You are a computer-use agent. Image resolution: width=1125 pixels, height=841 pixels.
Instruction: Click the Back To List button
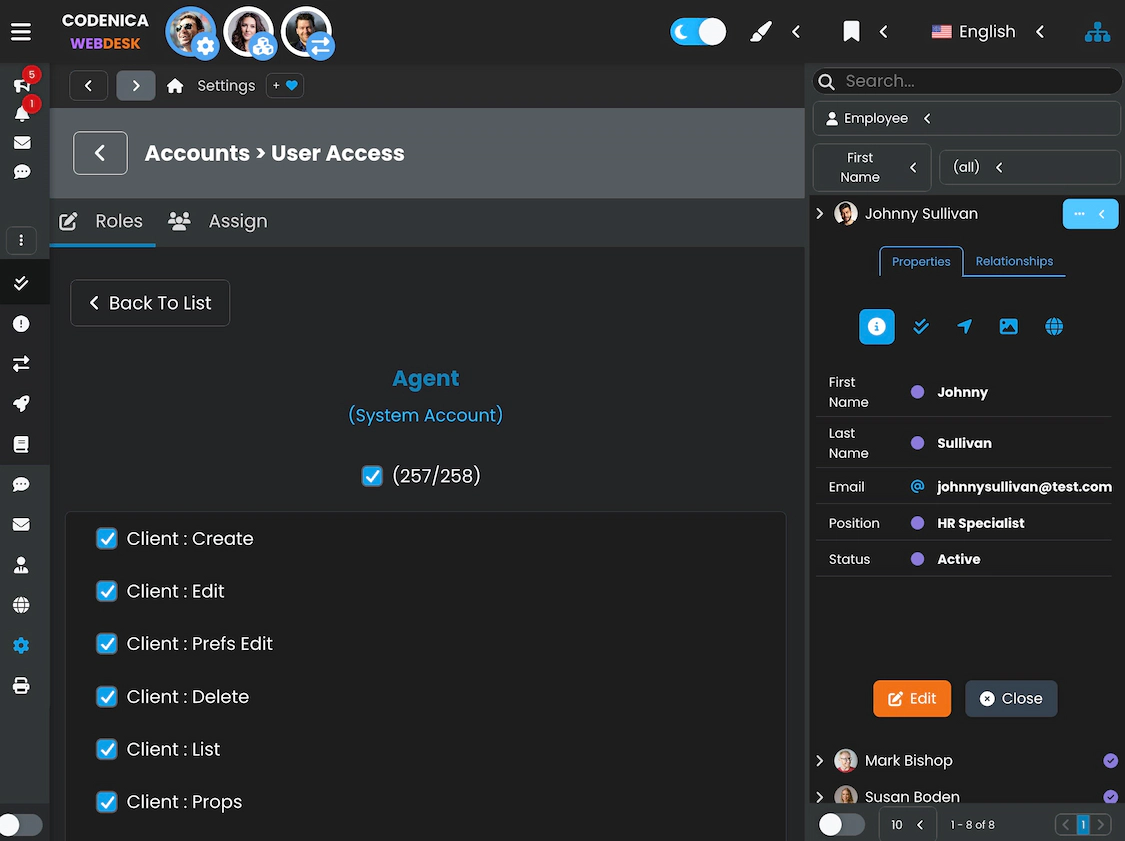(x=150, y=303)
